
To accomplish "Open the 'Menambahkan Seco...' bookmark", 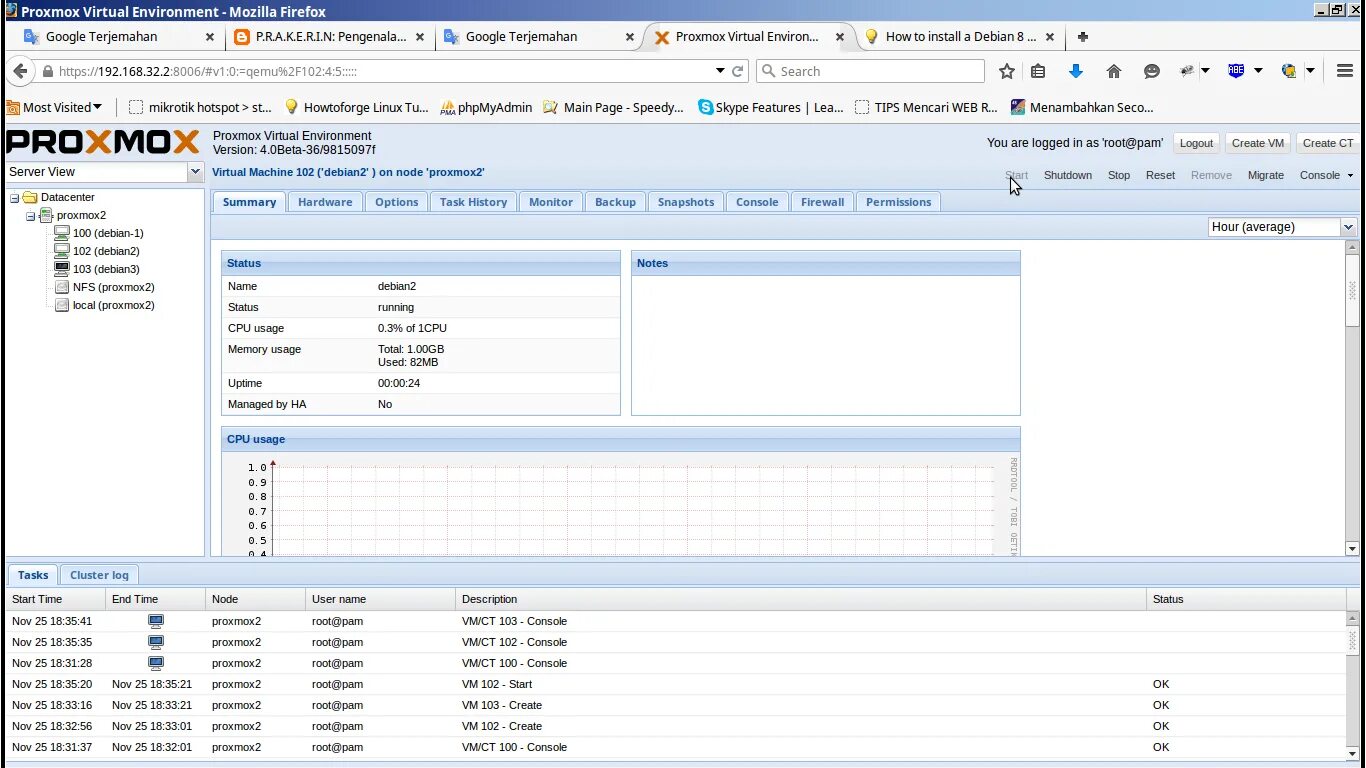I will click(x=1082, y=107).
